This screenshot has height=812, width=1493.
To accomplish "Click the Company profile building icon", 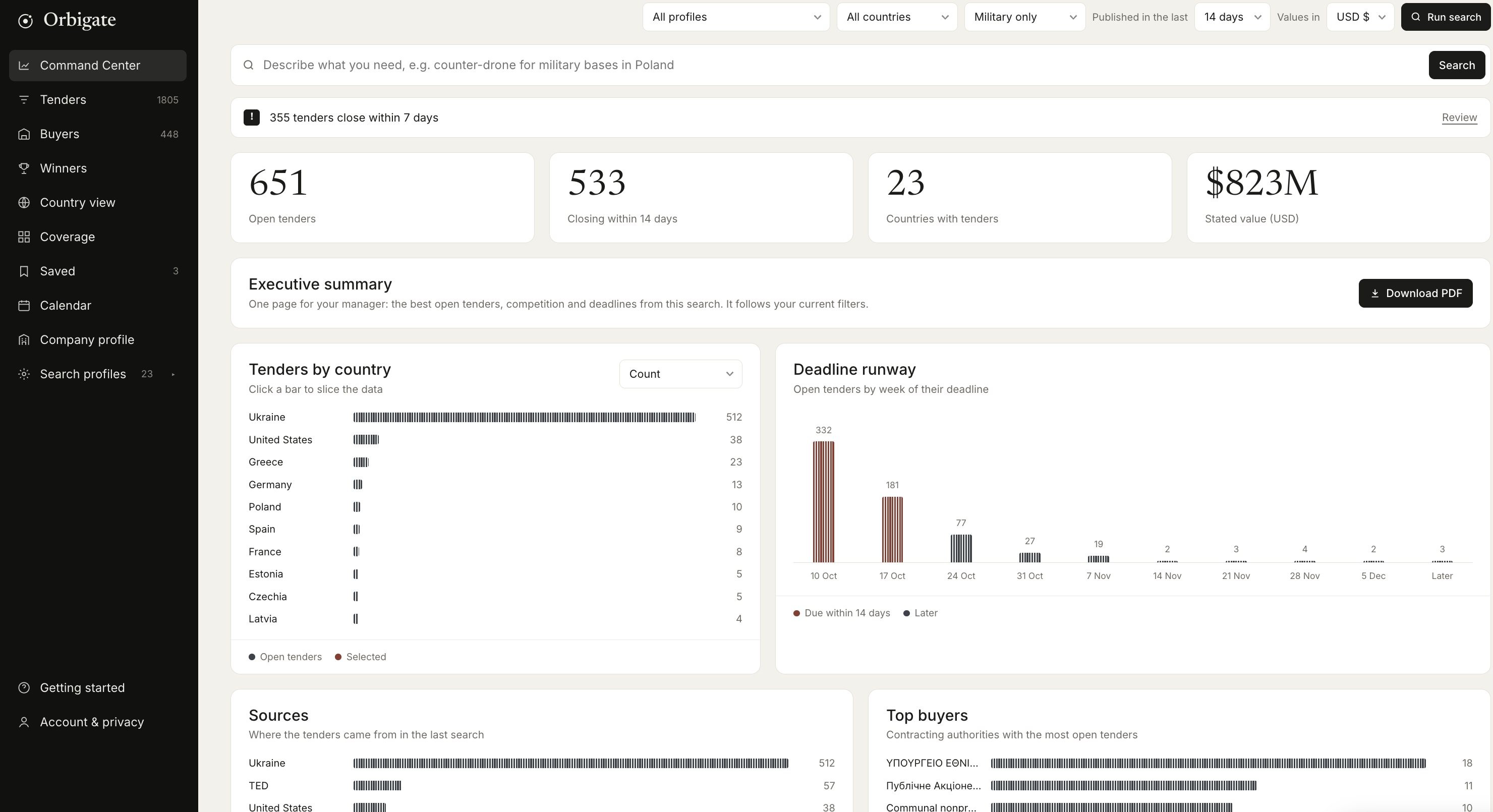I will tap(24, 339).
